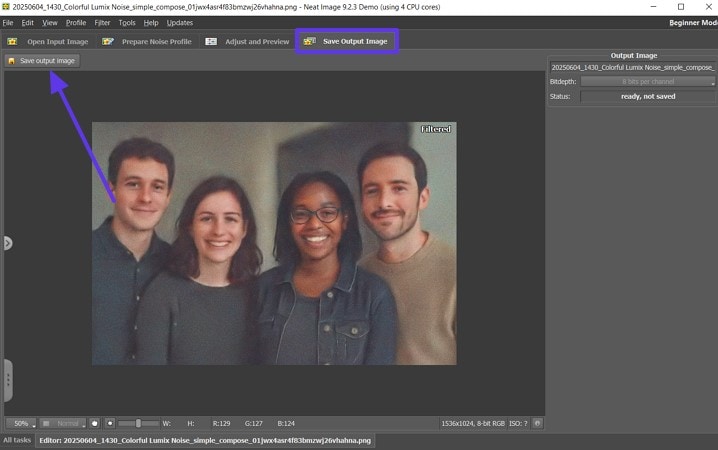
Task: Click Save Output Image tab icon
Action: tap(310, 41)
